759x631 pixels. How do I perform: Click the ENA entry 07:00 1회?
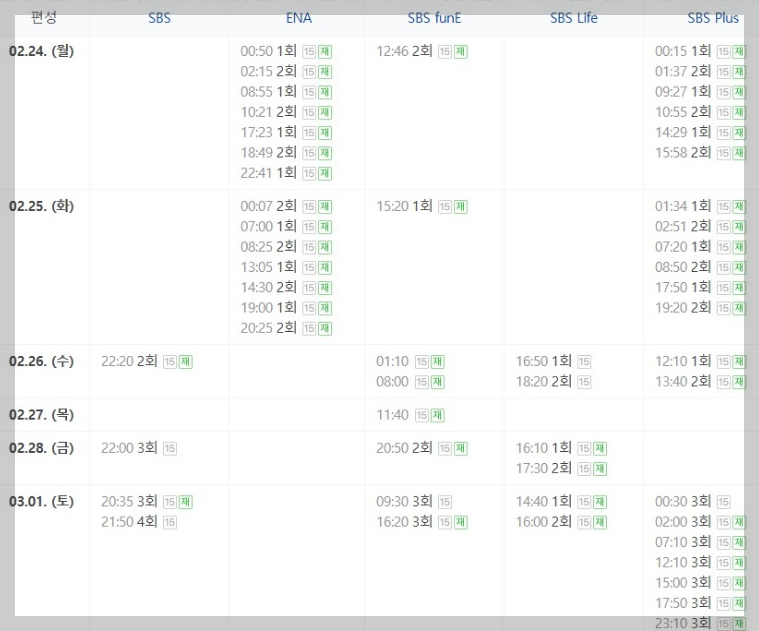click(x=269, y=227)
